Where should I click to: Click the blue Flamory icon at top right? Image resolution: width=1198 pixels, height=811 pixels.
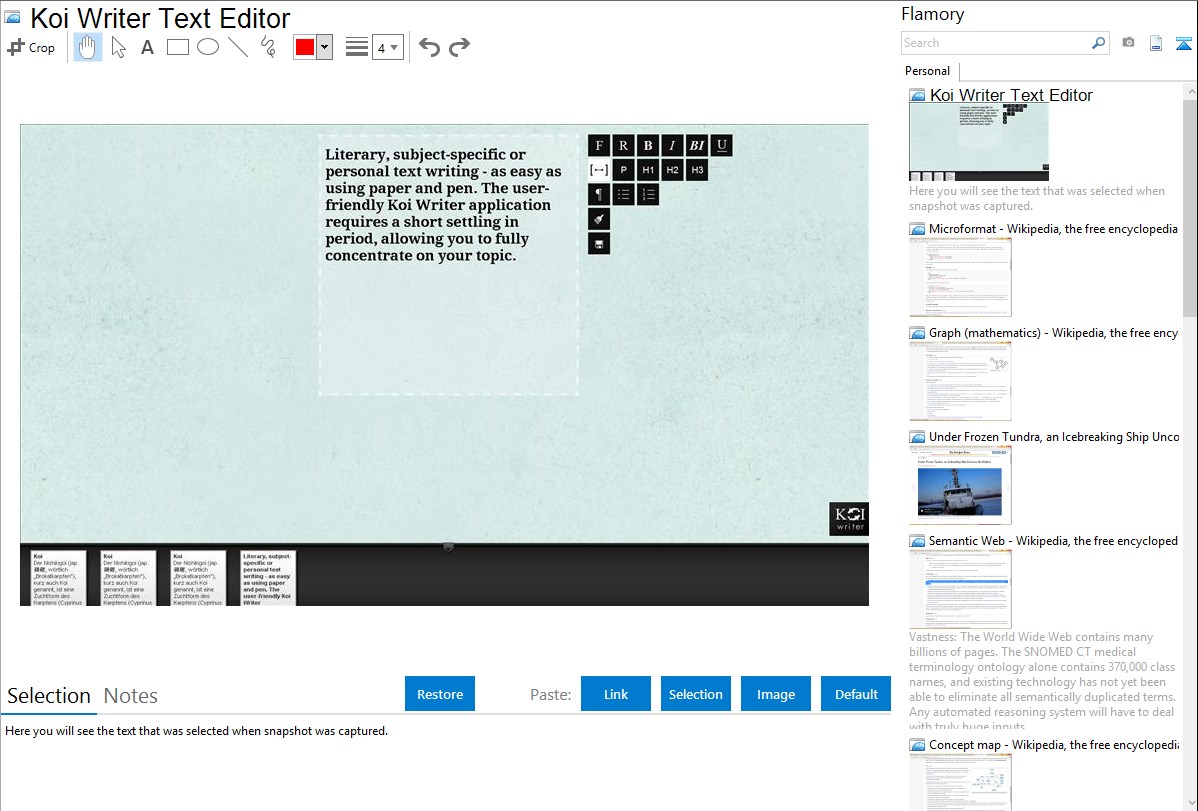click(1183, 44)
